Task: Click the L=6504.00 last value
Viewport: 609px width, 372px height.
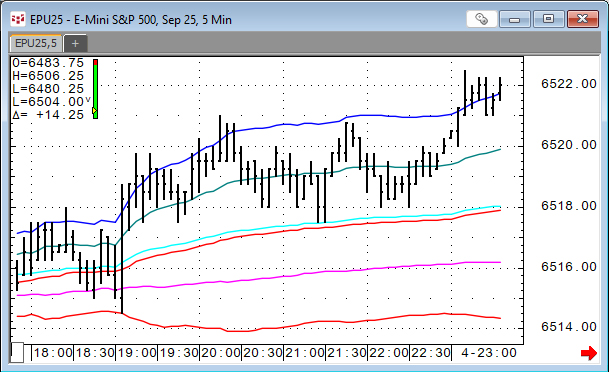Action: 48,102
